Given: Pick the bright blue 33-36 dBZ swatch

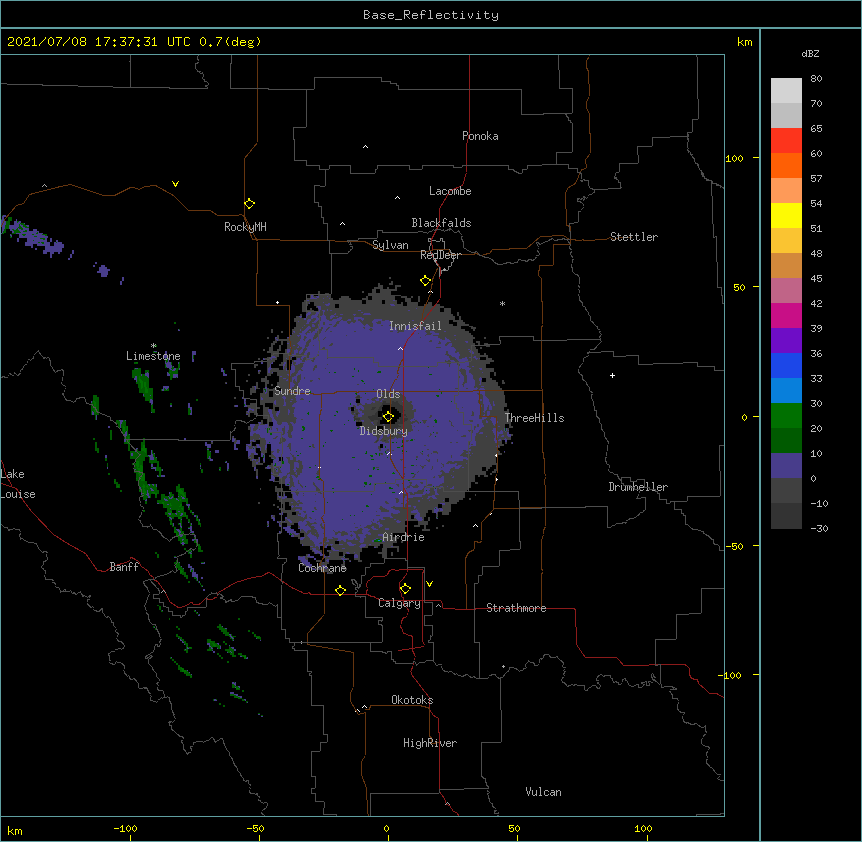Looking at the screenshot, I should tap(786, 365).
